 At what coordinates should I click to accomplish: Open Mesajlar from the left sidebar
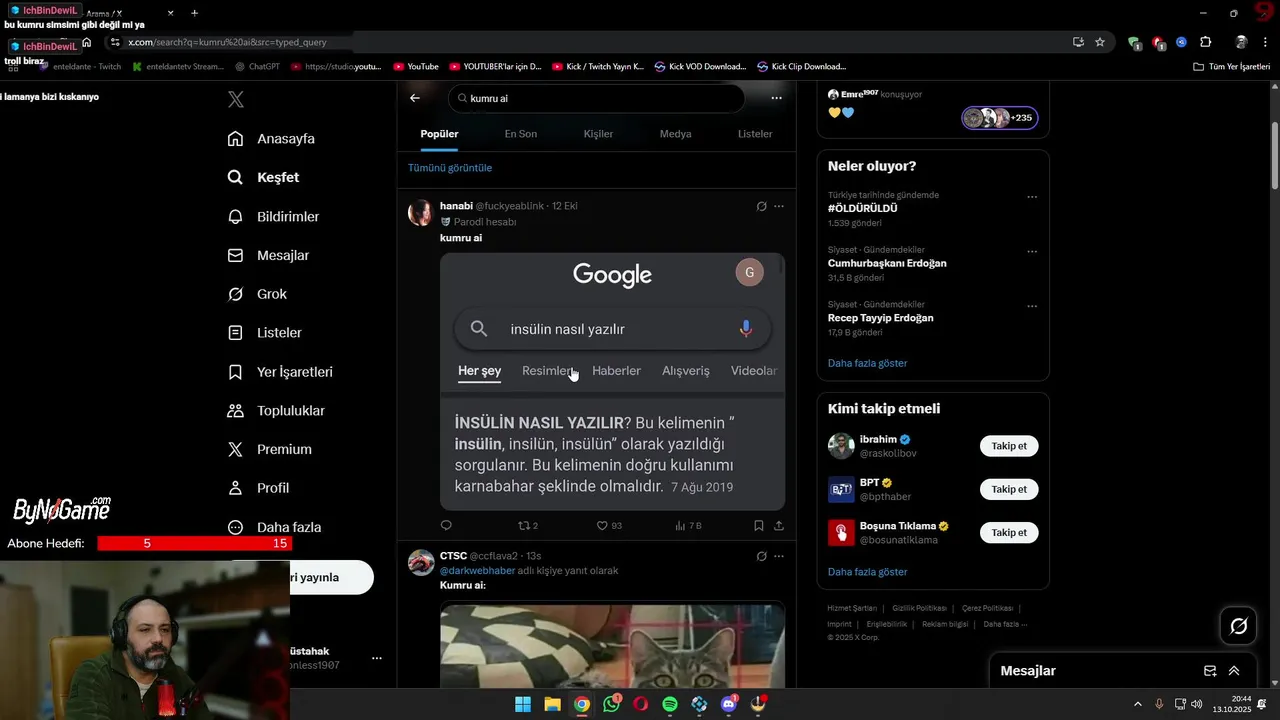(x=268, y=255)
